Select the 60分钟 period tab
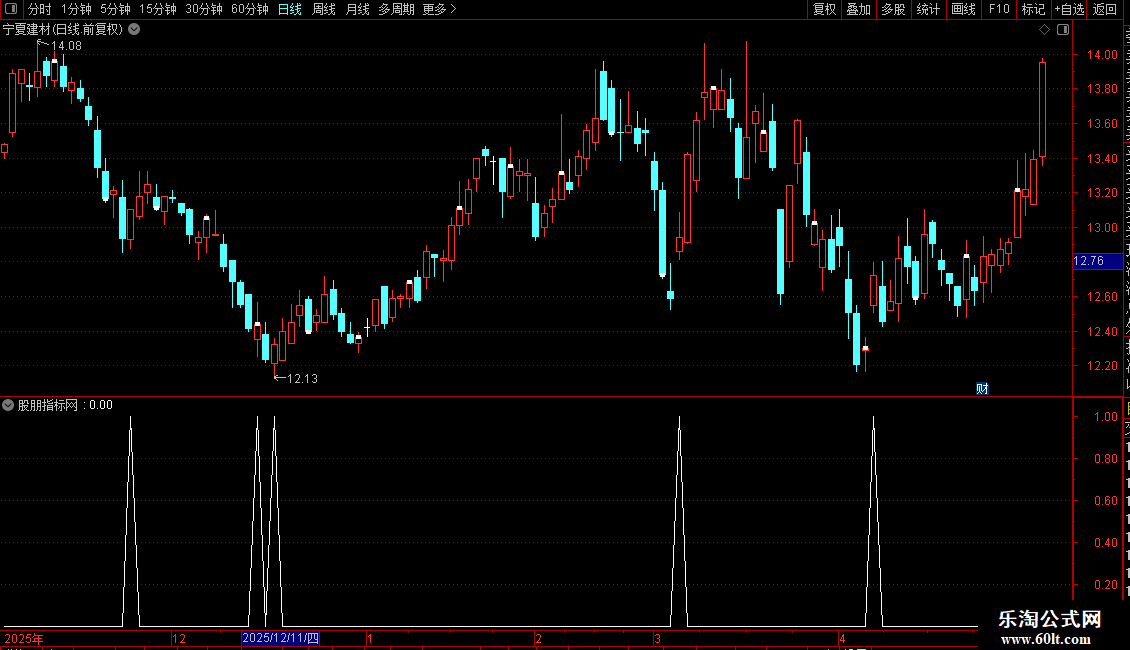This screenshot has height=650, width=1130. (250, 9)
